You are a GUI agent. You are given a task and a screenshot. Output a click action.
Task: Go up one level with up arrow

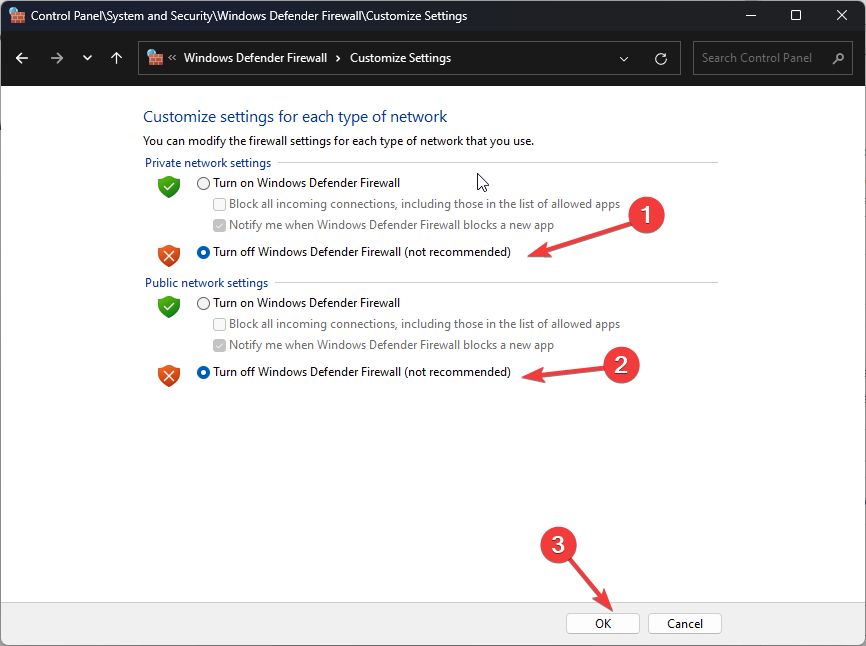click(x=116, y=58)
